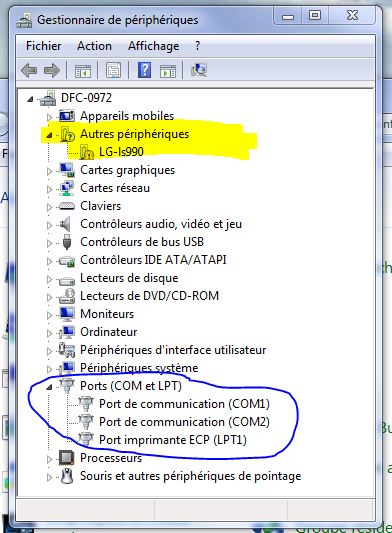Expand the Ordinateur node

point(50,333)
